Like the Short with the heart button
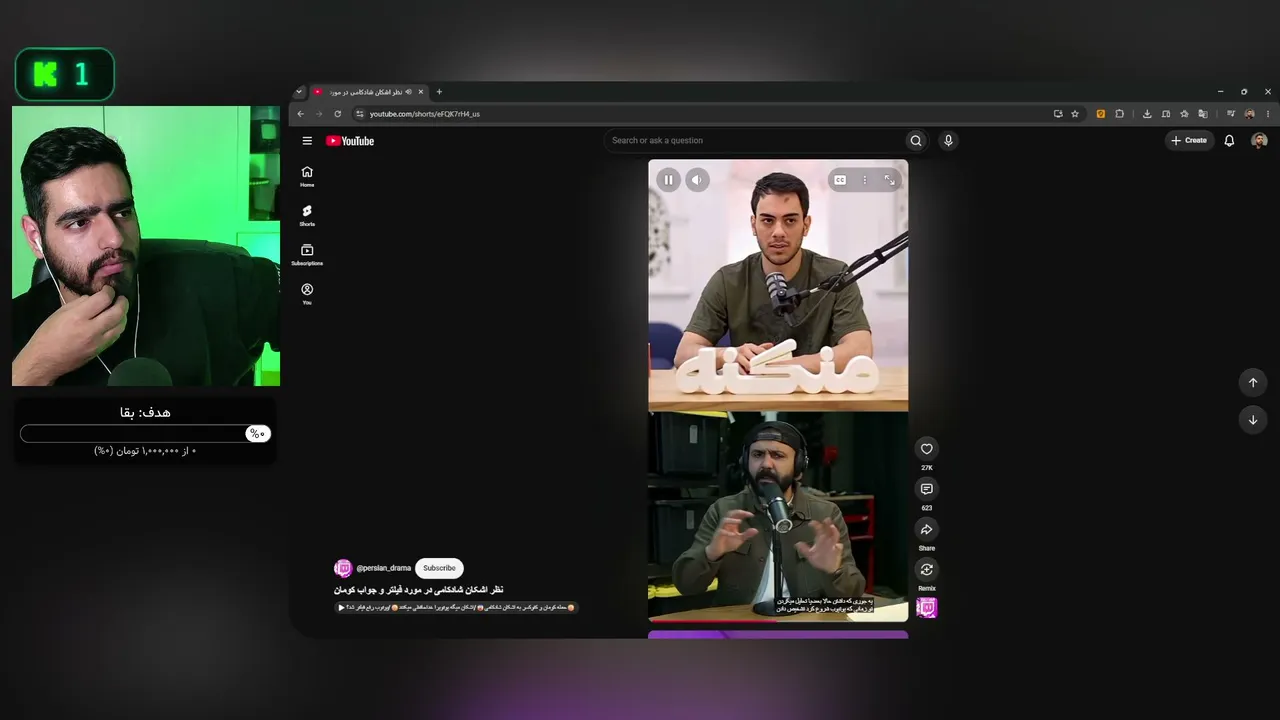Image resolution: width=1280 pixels, height=720 pixels. (927, 449)
